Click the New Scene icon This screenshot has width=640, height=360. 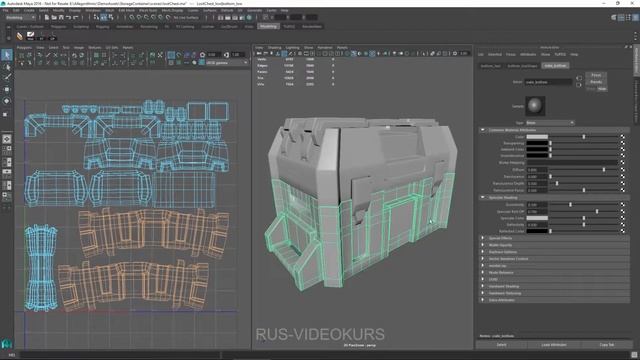tap(47, 18)
